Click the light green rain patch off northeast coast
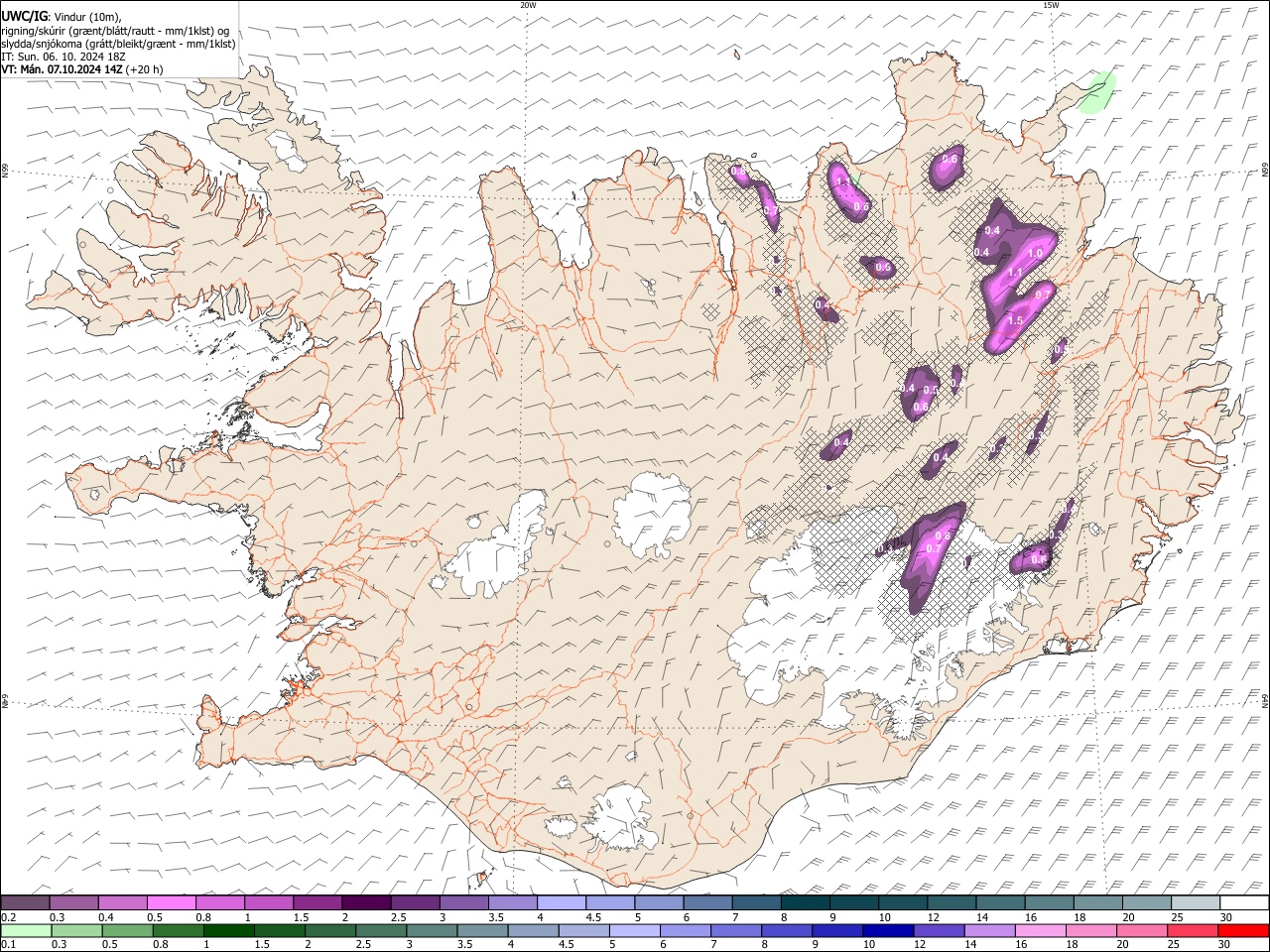Screen dimensions: 1270x952 point(1097,92)
